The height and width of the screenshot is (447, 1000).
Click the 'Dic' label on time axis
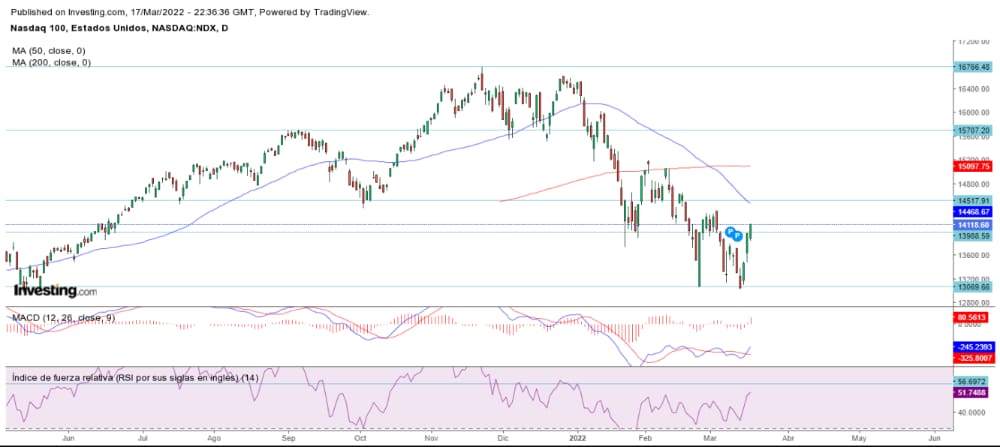pyautogui.click(x=503, y=439)
